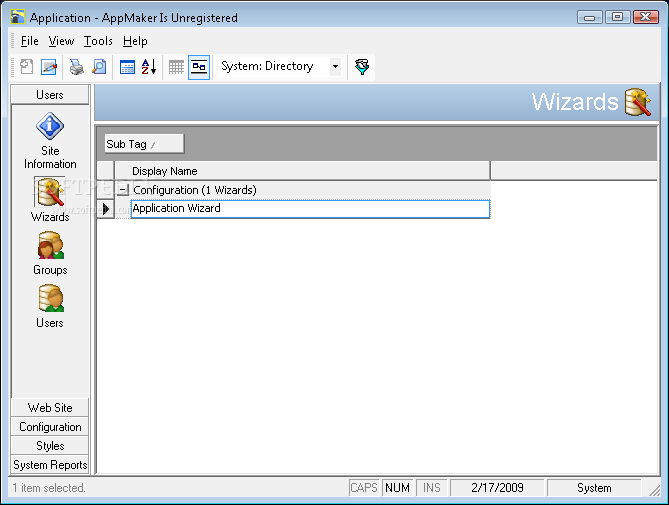This screenshot has height=505, width=669.
Task: Click the 2/17/2009 date in status bar
Action: point(497,488)
